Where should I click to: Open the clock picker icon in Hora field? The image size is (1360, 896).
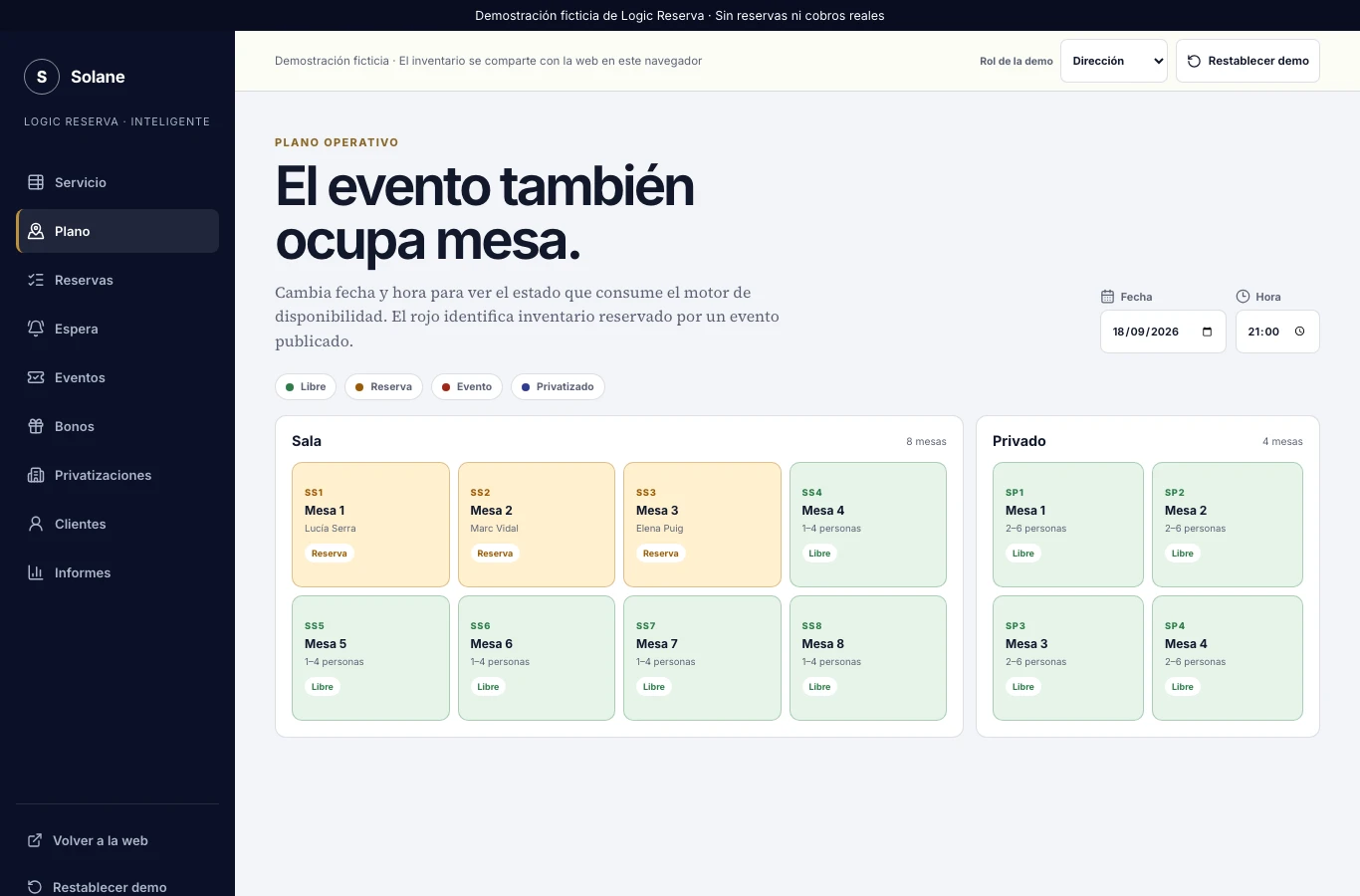(1299, 332)
